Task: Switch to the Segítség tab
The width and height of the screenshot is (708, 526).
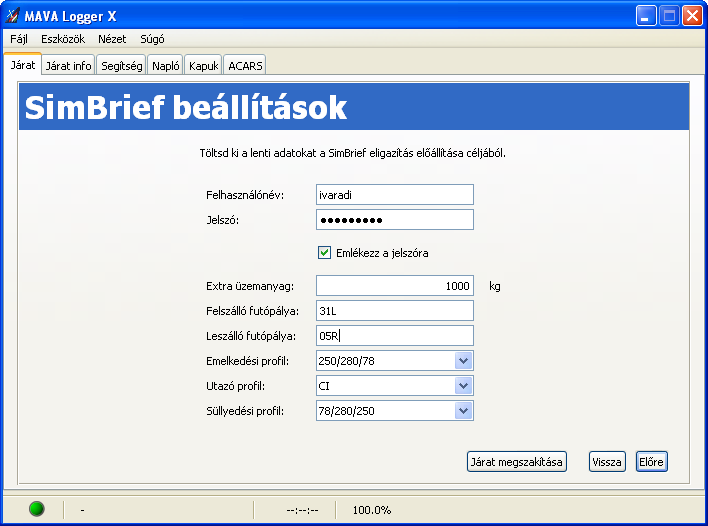Action: (x=121, y=65)
